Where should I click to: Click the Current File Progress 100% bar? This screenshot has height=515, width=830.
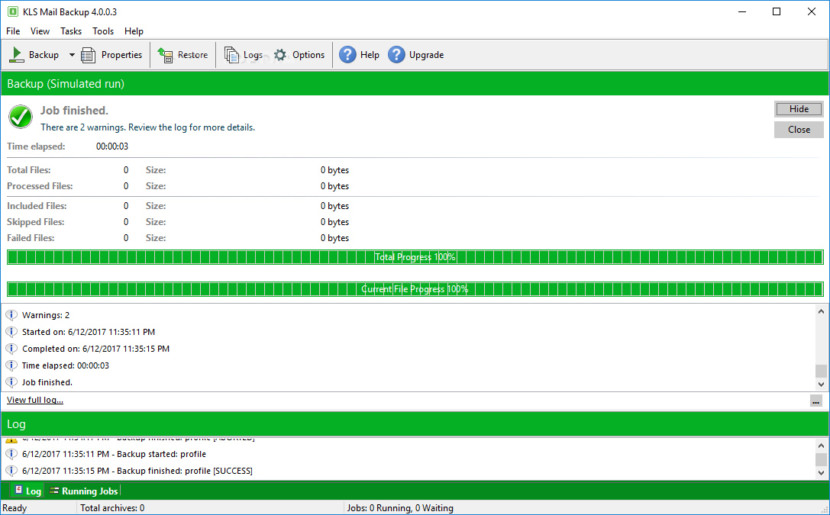click(x=415, y=289)
